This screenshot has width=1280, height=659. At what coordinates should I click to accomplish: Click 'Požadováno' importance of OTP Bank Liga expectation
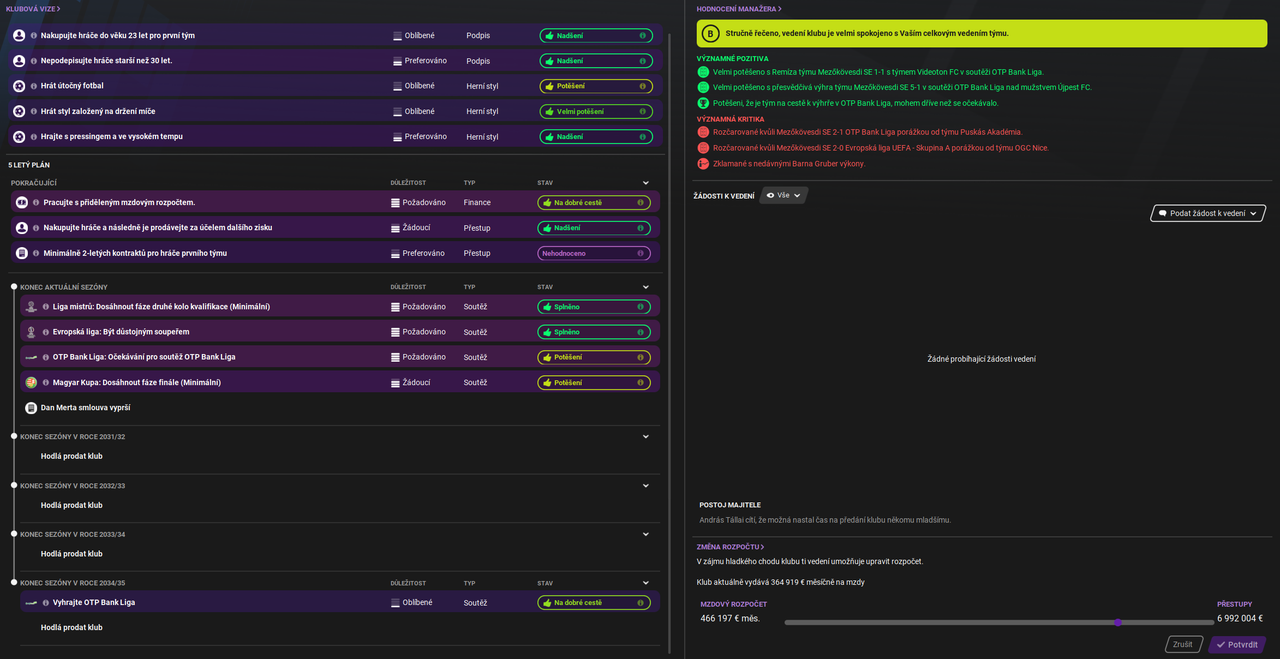[x=418, y=357]
